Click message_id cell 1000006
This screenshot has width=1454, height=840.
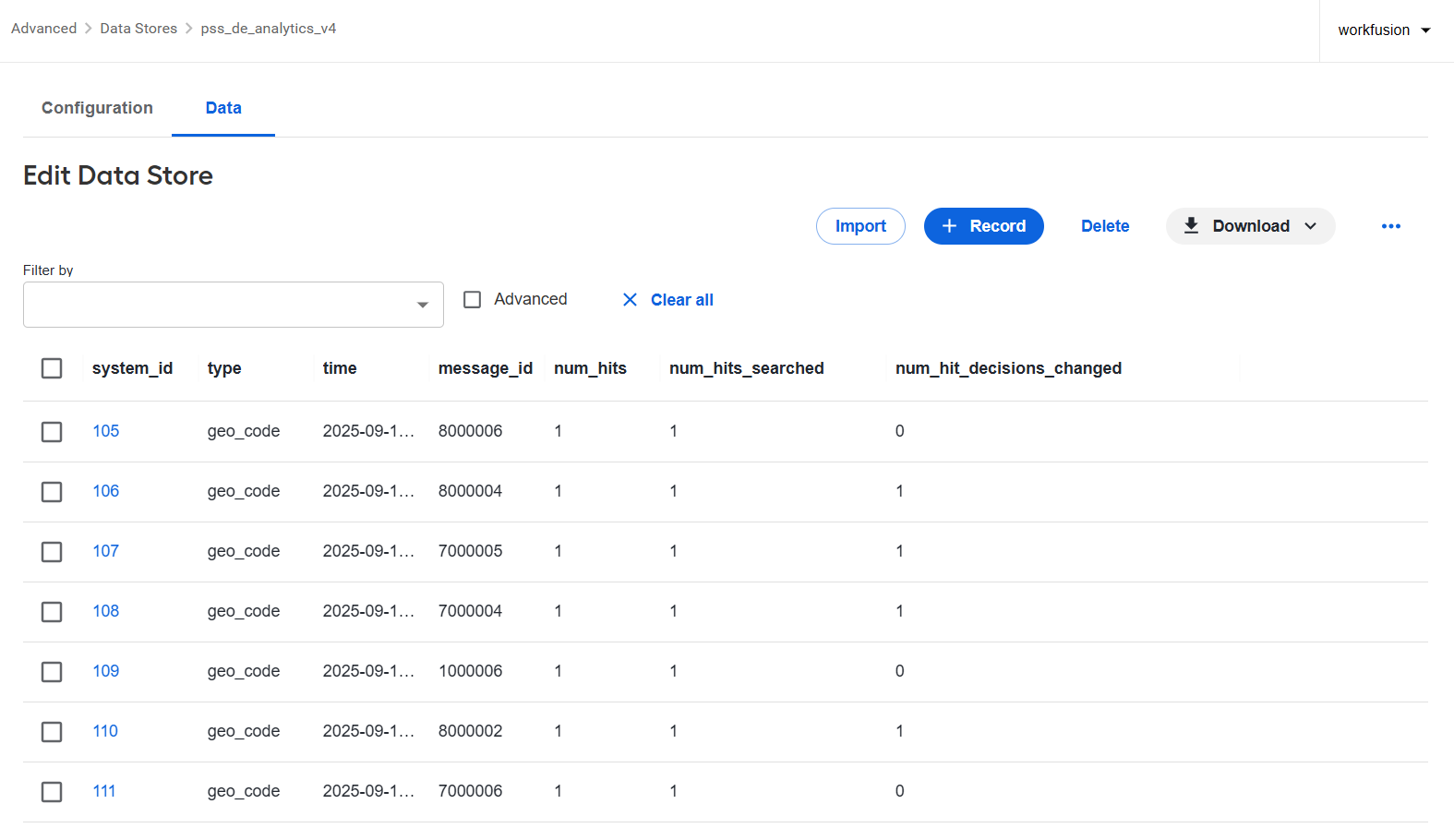(x=471, y=671)
